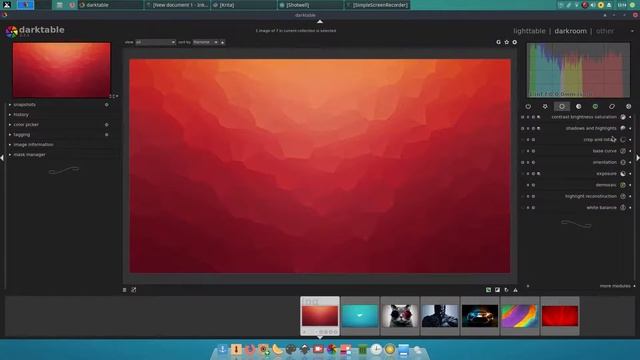Select the effects modules group tab
640x360 pixels.
tap(629, 107)
